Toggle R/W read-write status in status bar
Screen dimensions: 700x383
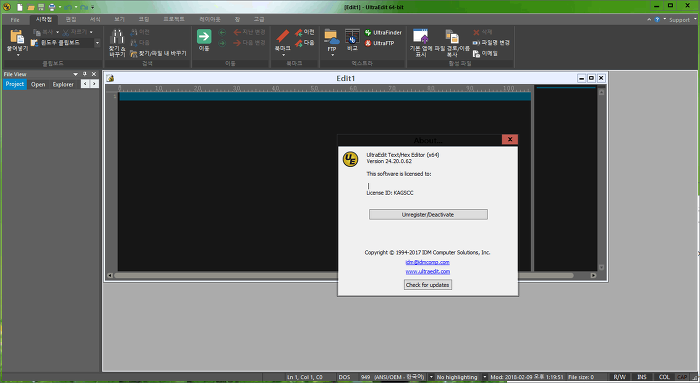(x=620, y=377)
